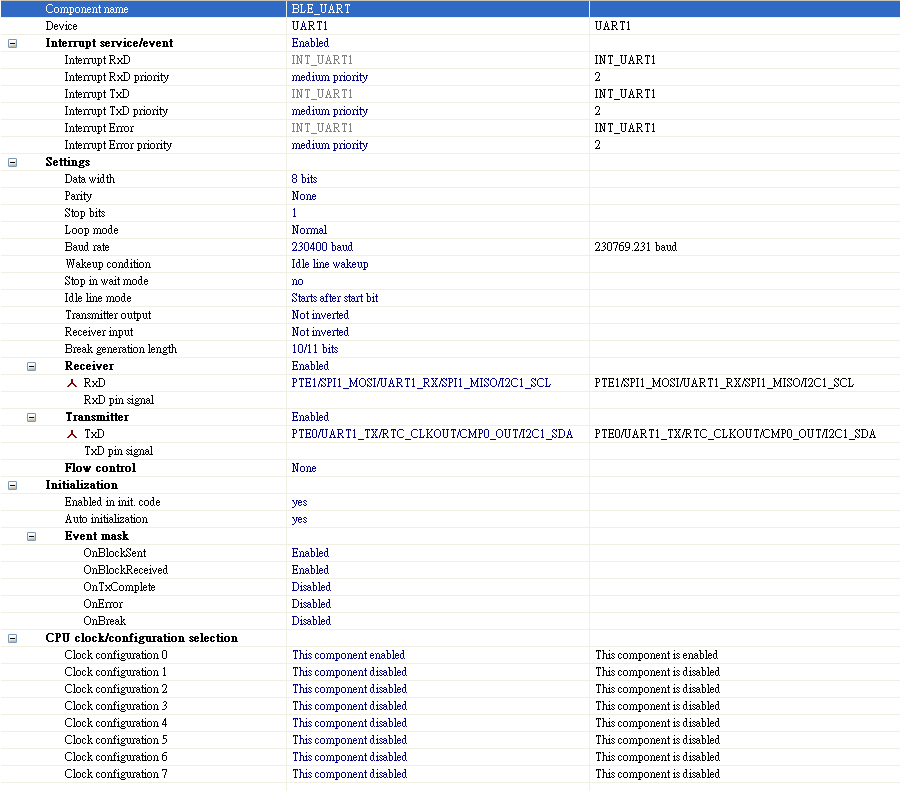Image resolution: width=900 pixels, height=791 pixels.
Task: Toggle OnError event Disabled value
Action: (x=311, y=604)
